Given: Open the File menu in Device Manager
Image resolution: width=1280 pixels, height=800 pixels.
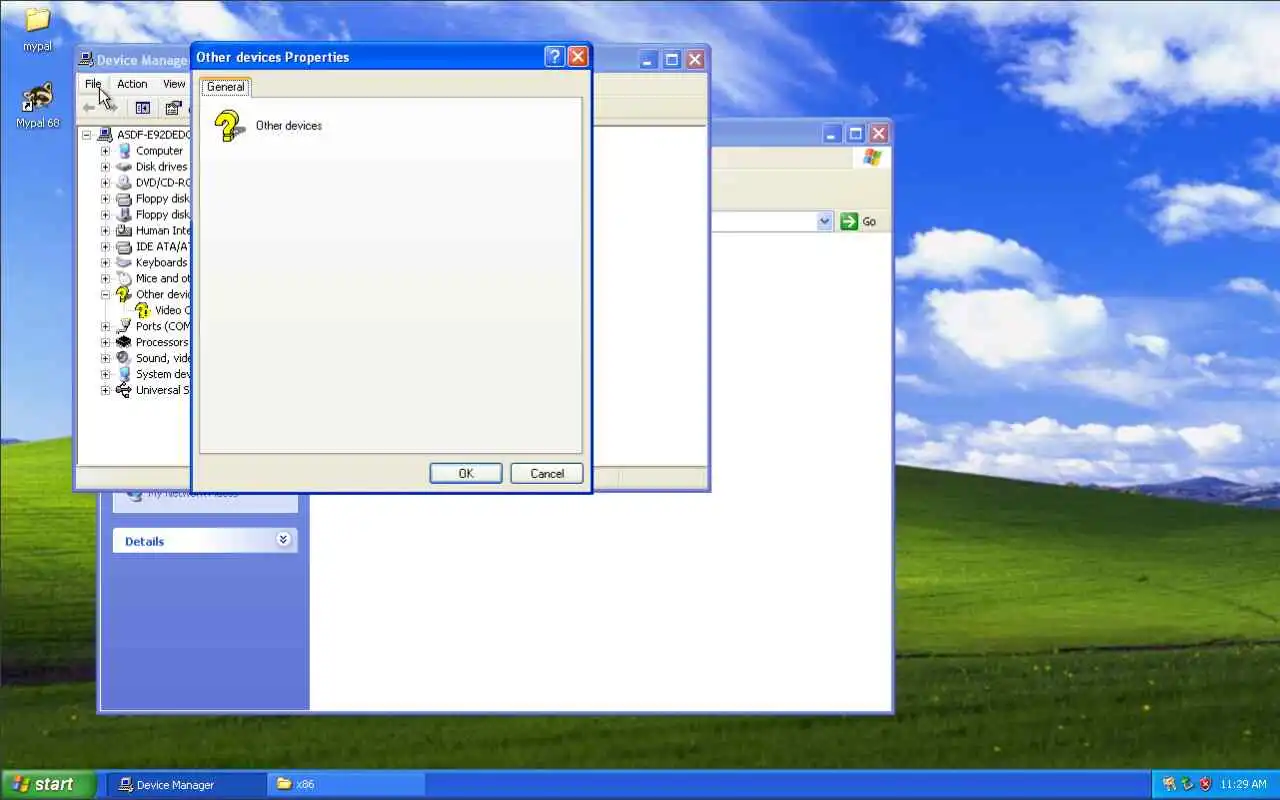Looking at the screenshot, I should point(93,84).
